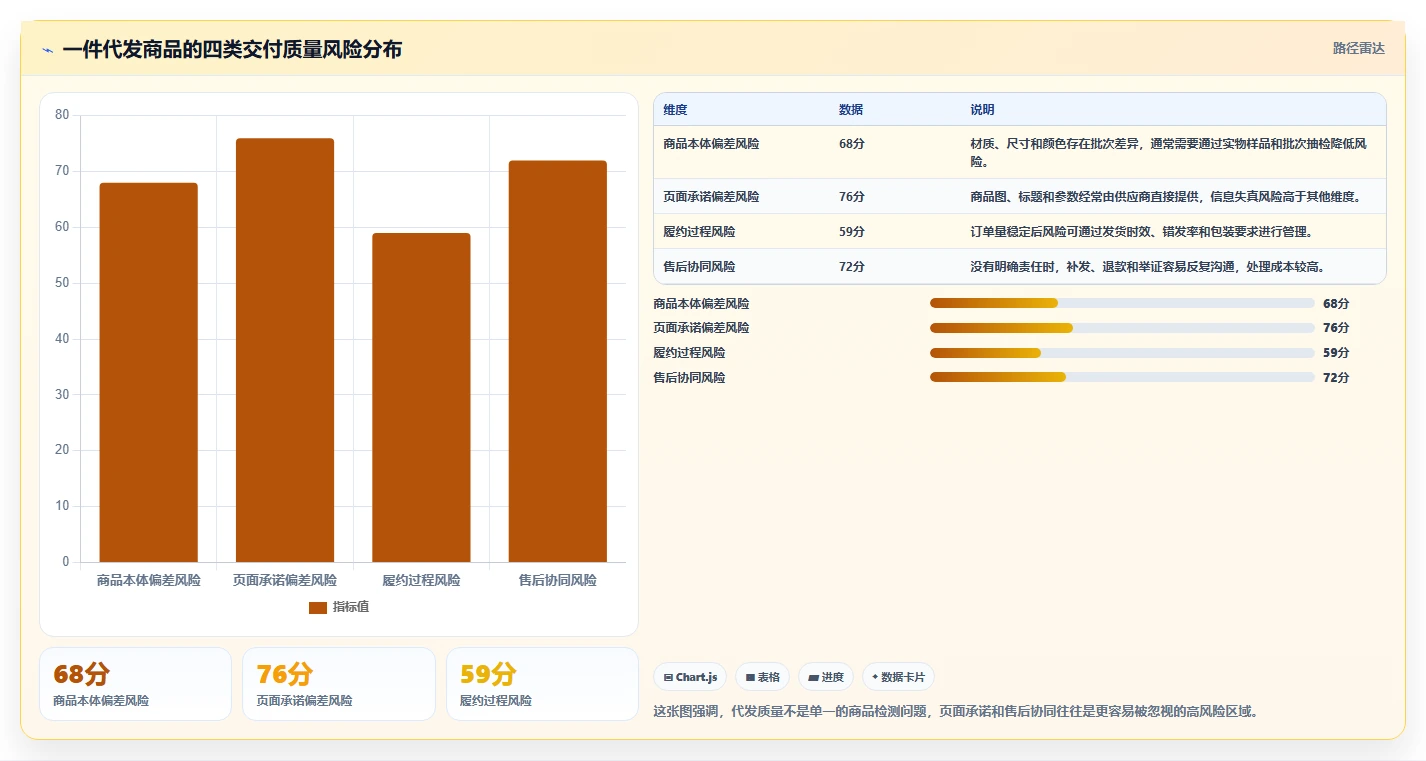
Task: Click the x-axis label 页面承诺偏差风险
Action: pyautogui.click(x=285, y=580)
